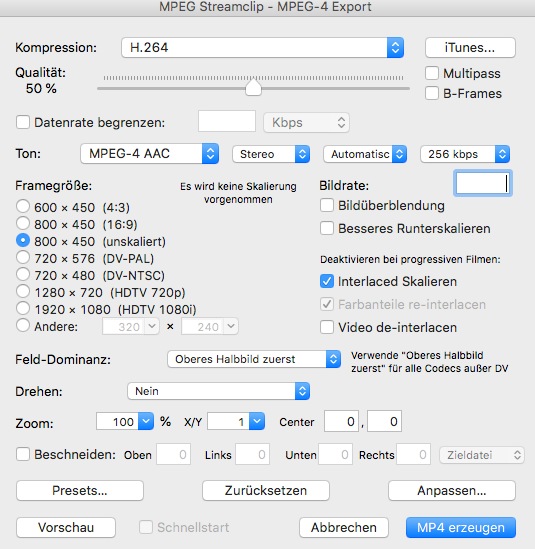Open the Zoom percentage combo box arrow
The image size is (535, 549).
(146, 421)
